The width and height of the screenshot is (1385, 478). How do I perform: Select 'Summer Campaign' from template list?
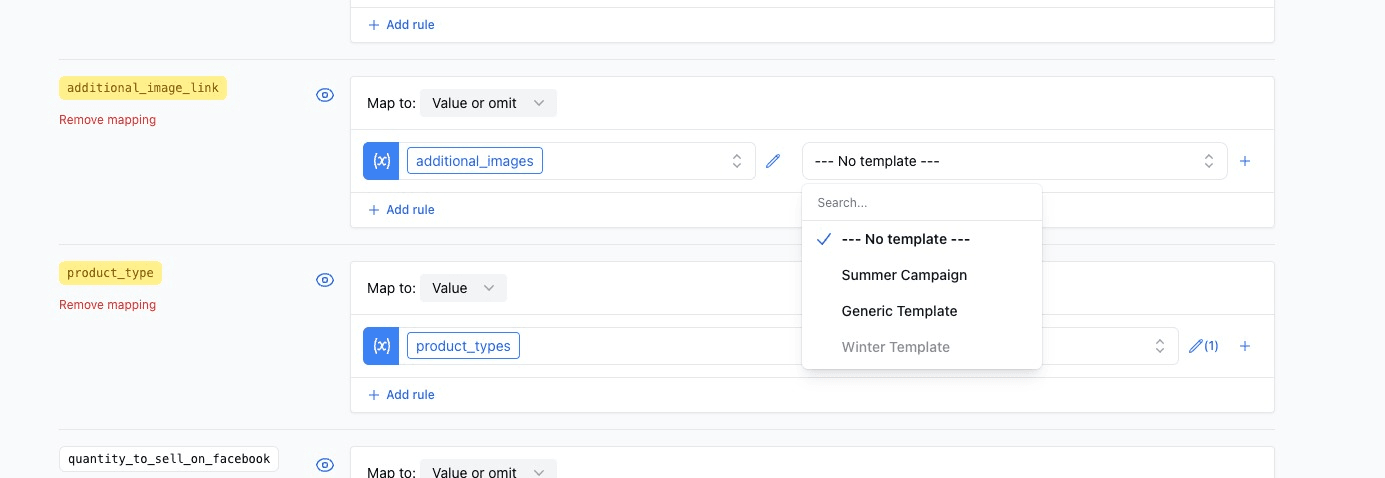click(x=904, y=275)
